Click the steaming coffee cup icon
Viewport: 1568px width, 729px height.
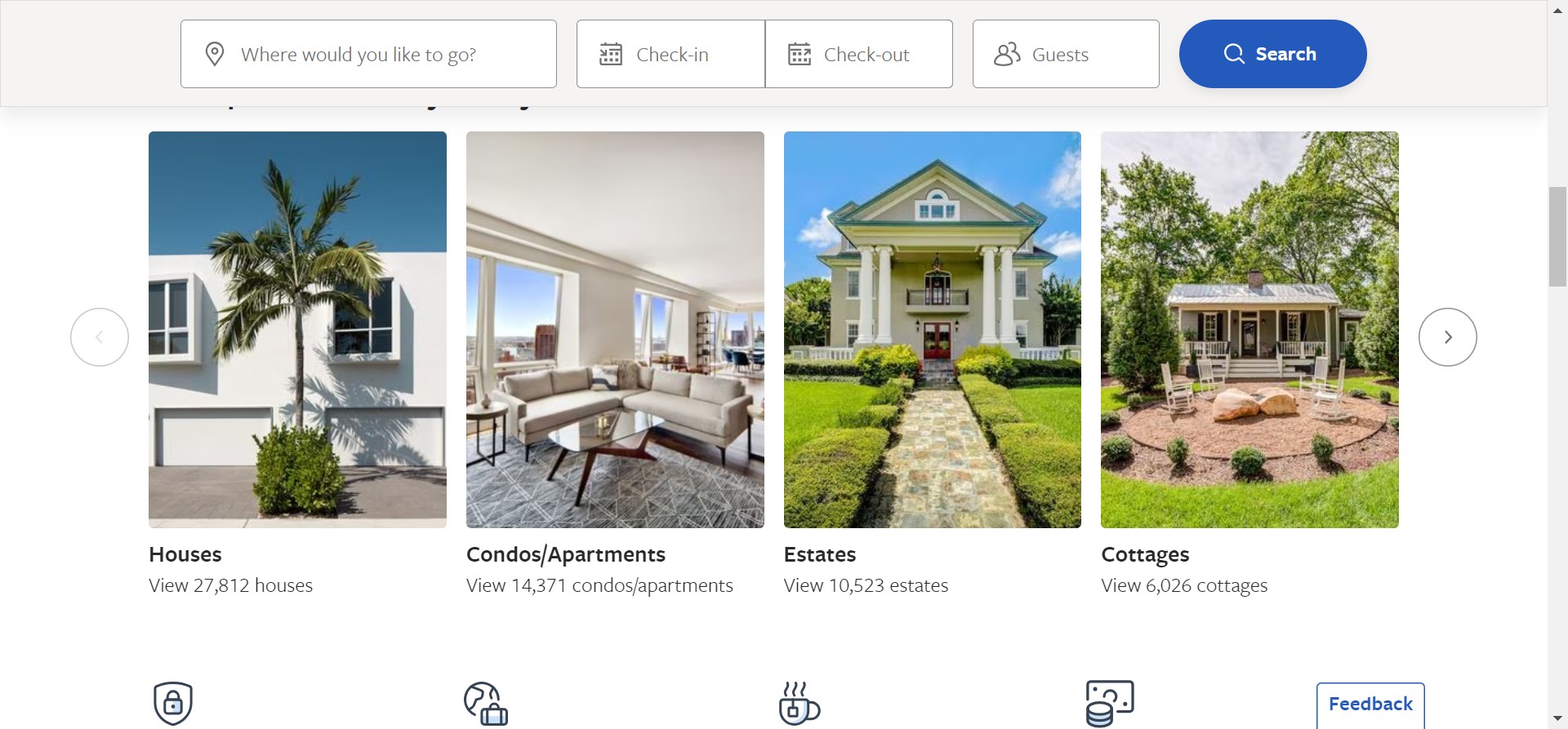pos(800,704)
